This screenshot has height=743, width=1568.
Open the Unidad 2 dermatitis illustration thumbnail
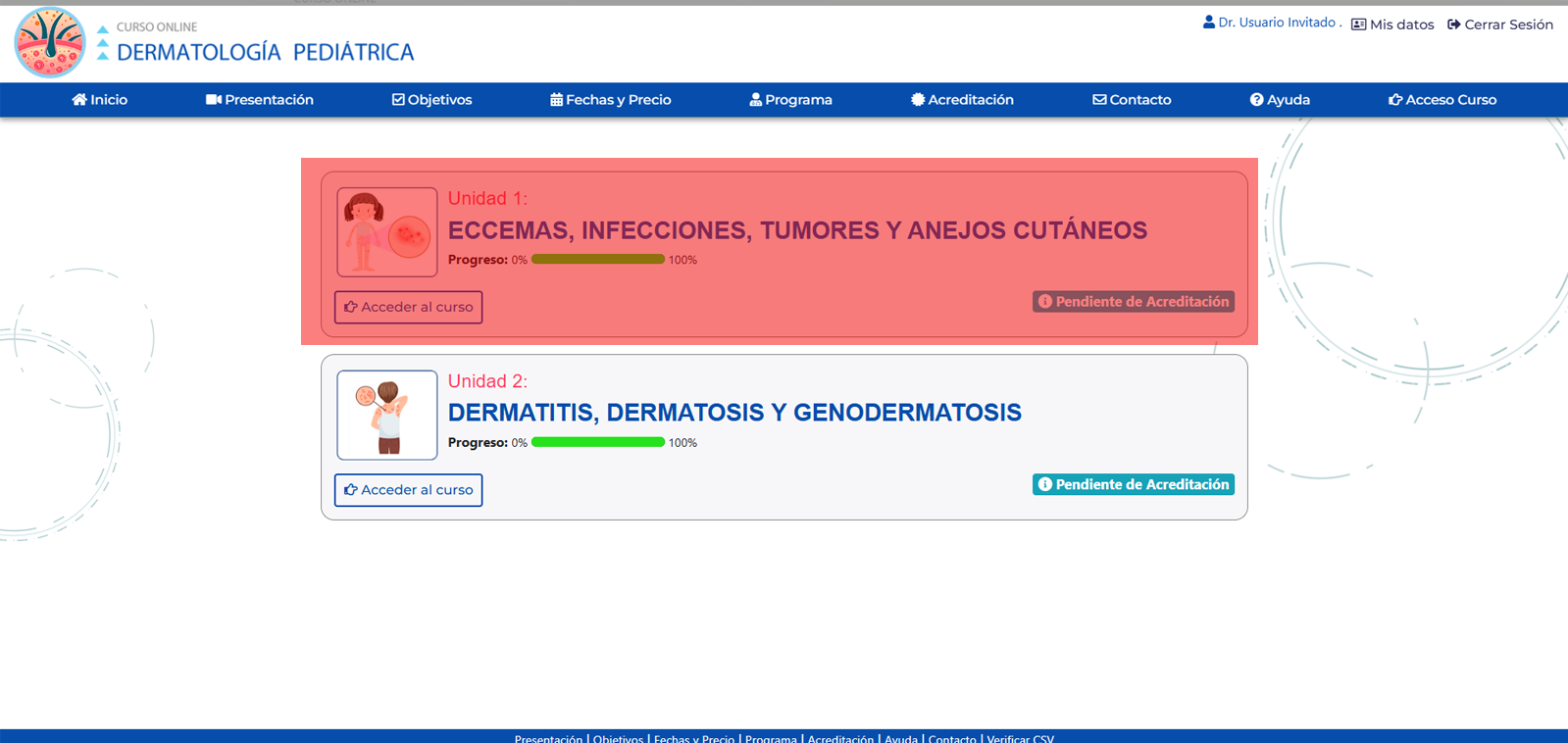point(387,415)
